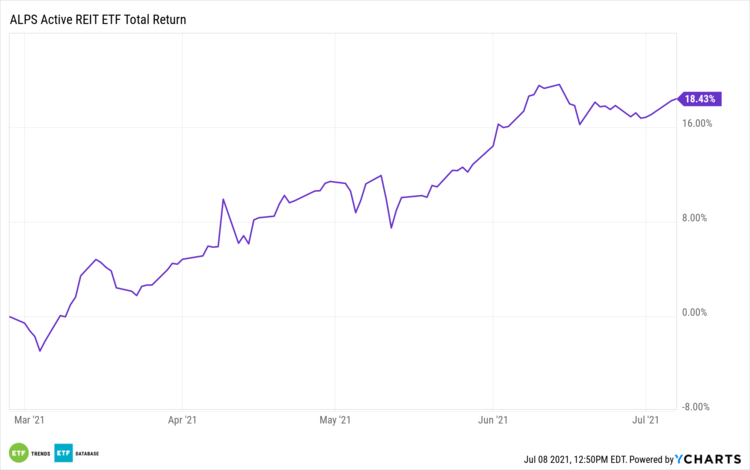Select the Jul '21 x-axis label
Image resolution: width=750 pixels, height=470 pixels.
647,421
